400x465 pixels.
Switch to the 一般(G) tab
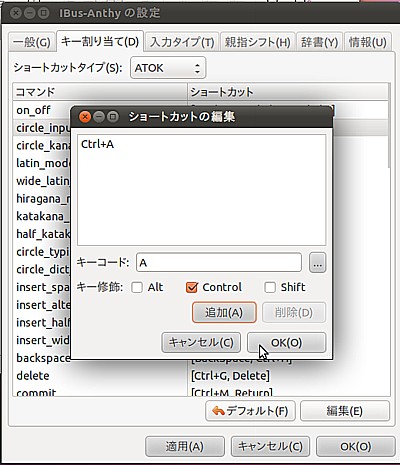[x=32, y=42]
